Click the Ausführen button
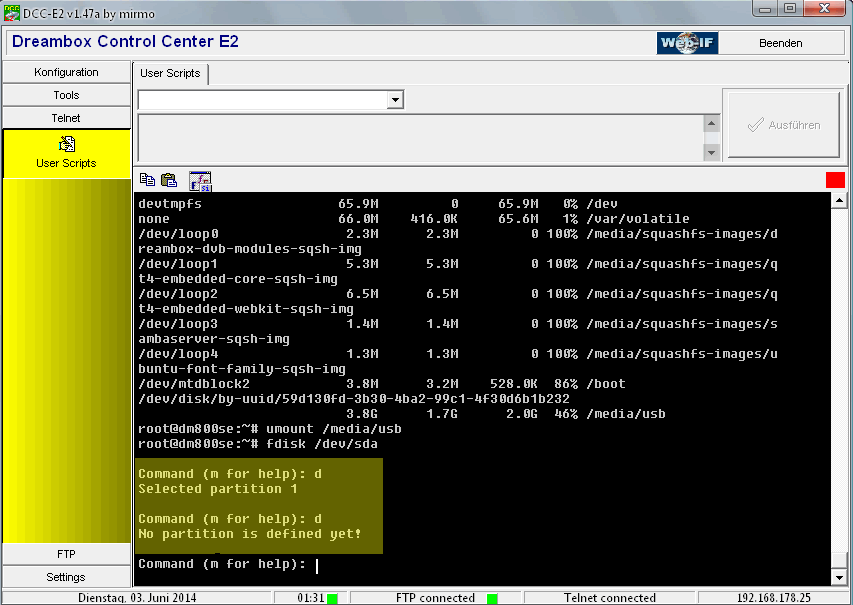 point(783,125)
